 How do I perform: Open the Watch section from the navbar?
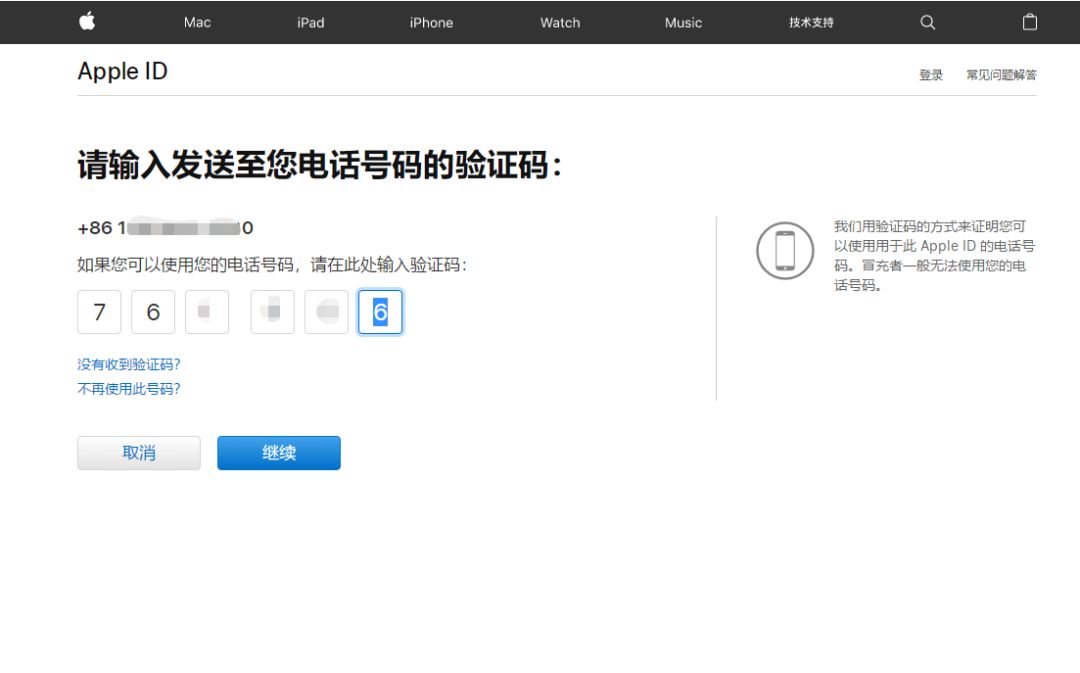point(559,22)
